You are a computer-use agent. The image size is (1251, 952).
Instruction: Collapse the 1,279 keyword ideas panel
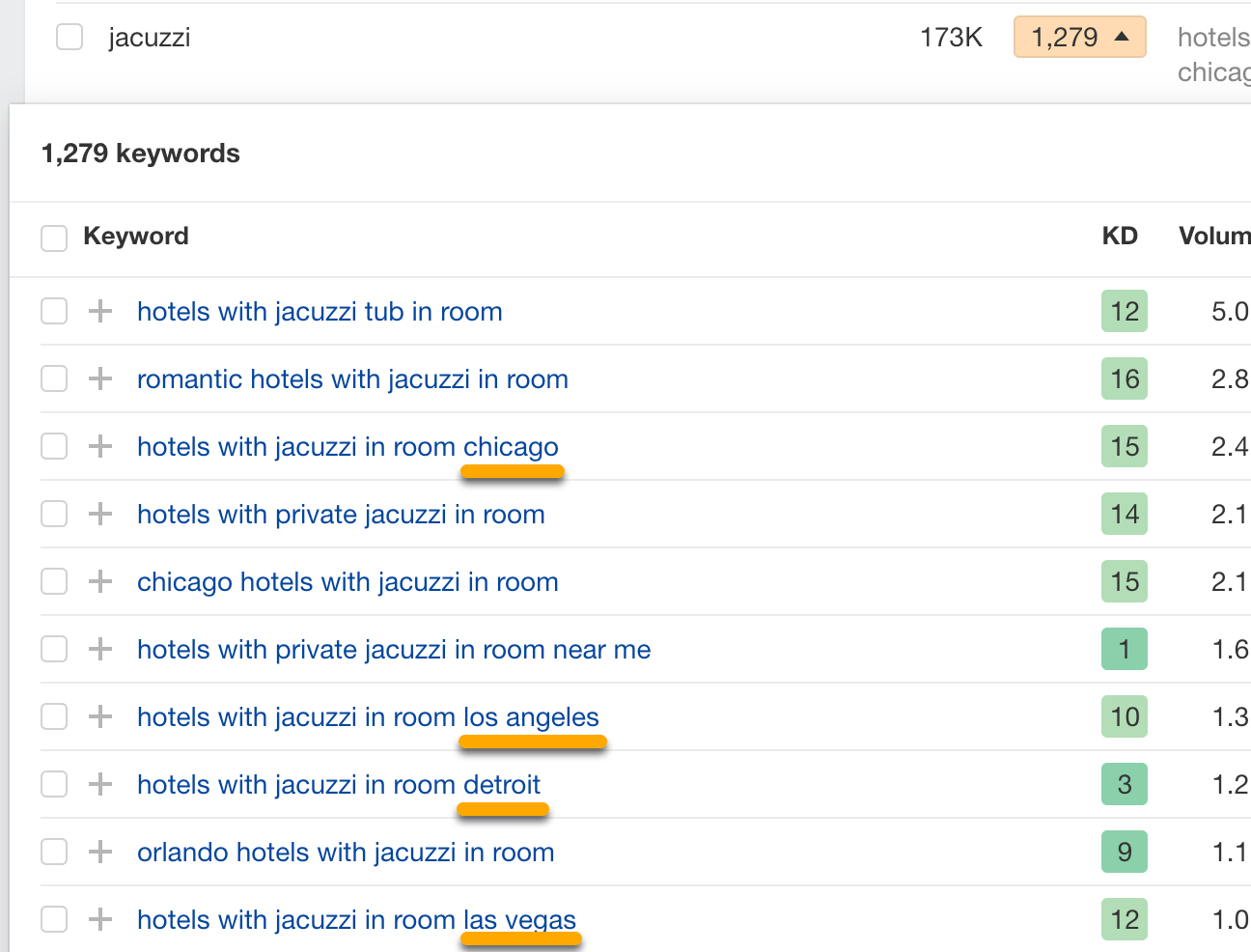(x=1079, y=37)
